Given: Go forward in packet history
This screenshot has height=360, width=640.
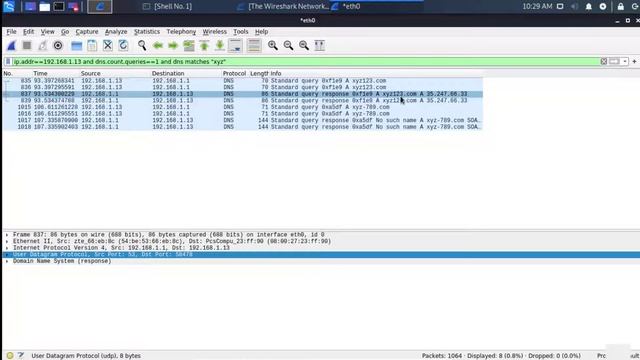Looking at the screenshot, I should 173,46.
